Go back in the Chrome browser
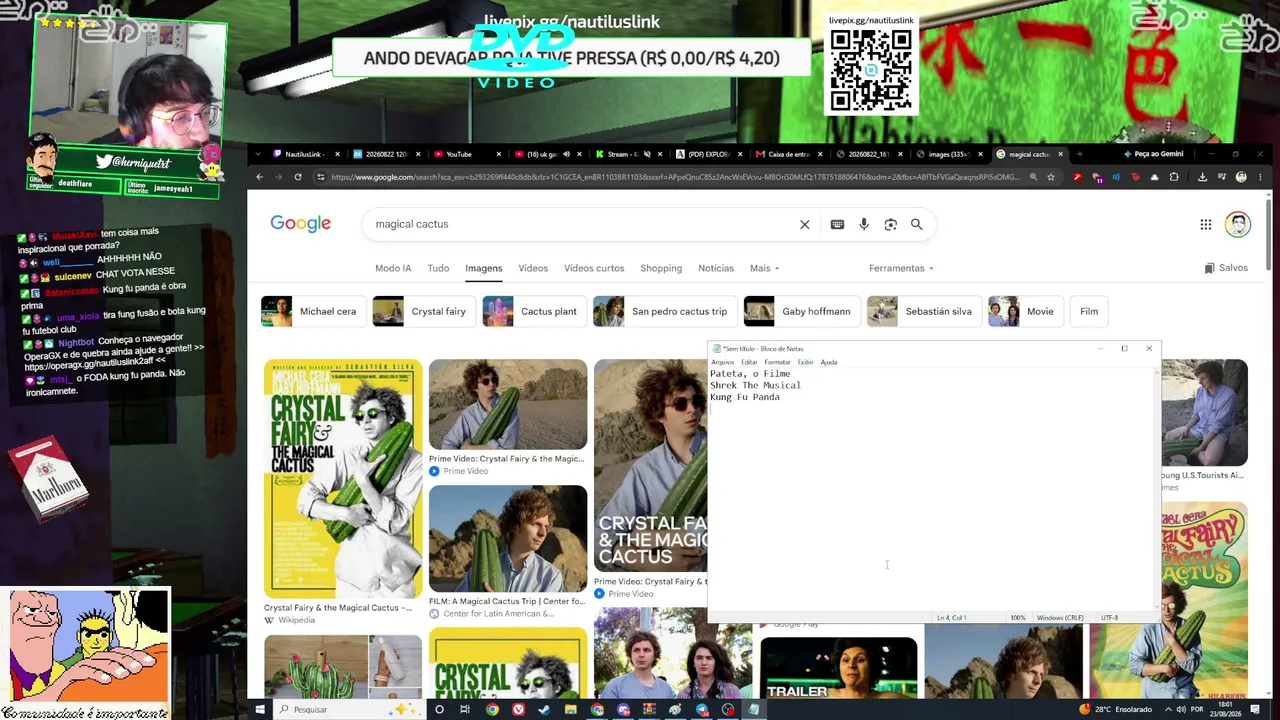Viewport: 1280px width, 720px height. 259,177
